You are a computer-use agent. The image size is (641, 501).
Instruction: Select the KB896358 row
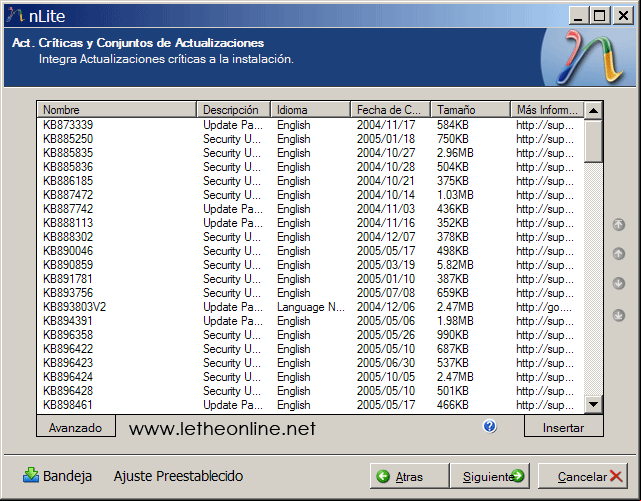pos(311,335)
